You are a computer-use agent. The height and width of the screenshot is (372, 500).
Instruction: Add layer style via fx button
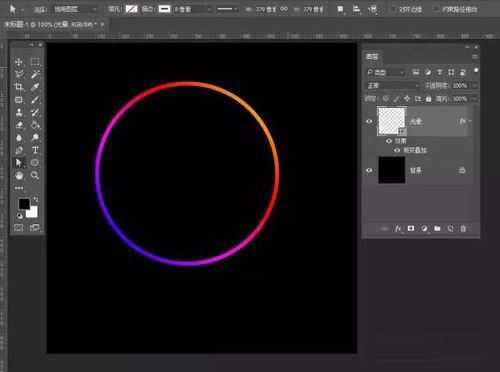coord(398,229)
